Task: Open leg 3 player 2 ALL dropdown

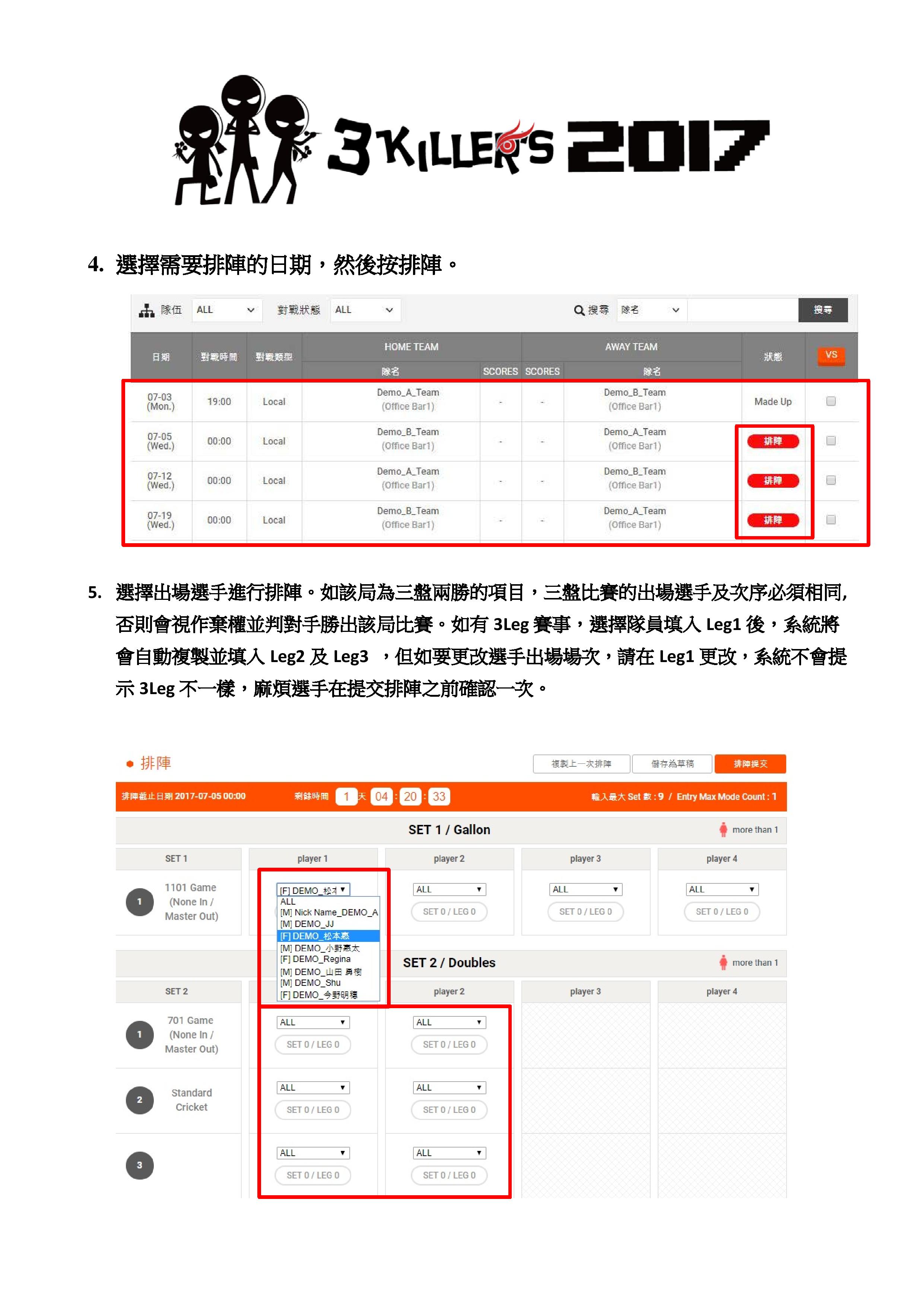Action: (450, 1153)
